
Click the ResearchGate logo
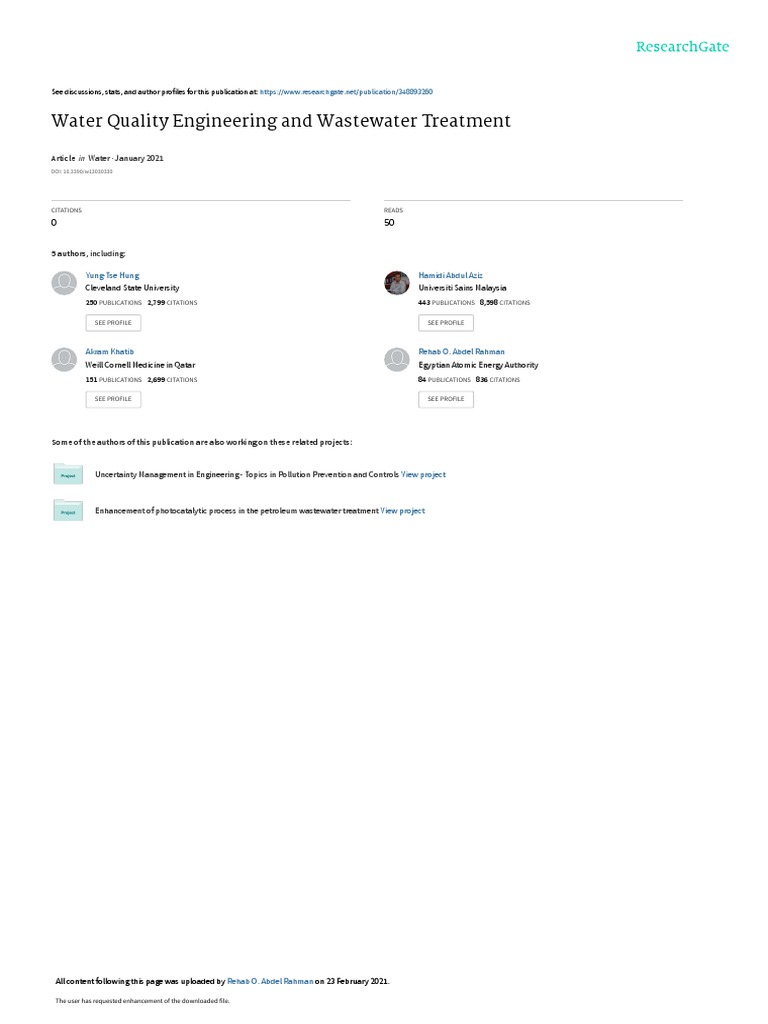(682, 47)
